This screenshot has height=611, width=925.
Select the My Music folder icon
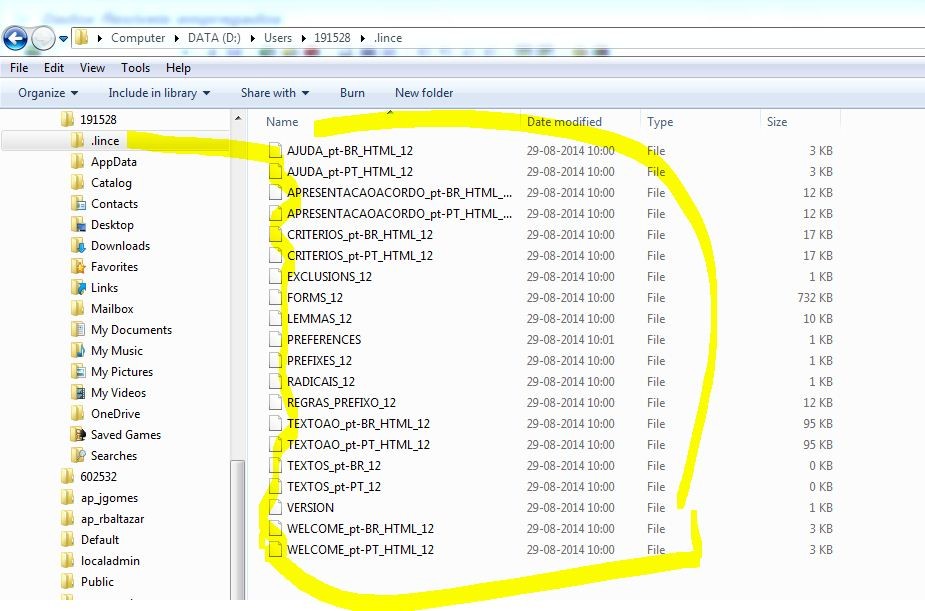pyautogui.click(x=78, y=351)
